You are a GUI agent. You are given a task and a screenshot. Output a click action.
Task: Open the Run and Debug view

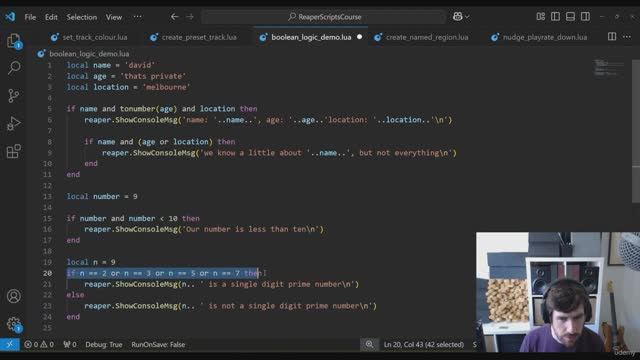tap(13, 123)
